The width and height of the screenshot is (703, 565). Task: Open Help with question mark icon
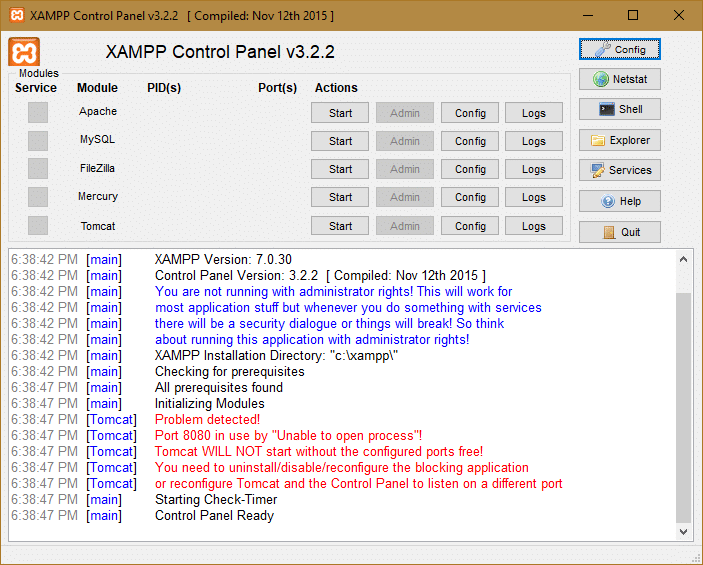point(620,201)
